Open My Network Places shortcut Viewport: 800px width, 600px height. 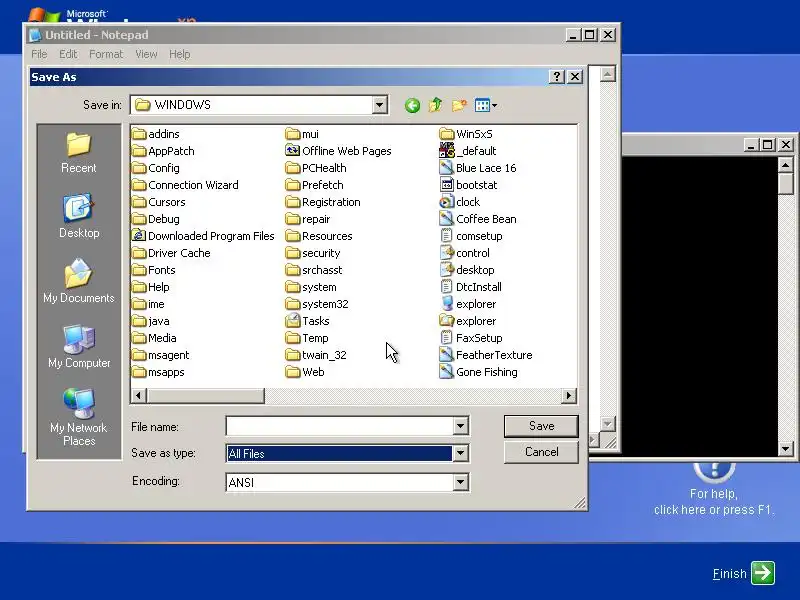pos(79,417)
